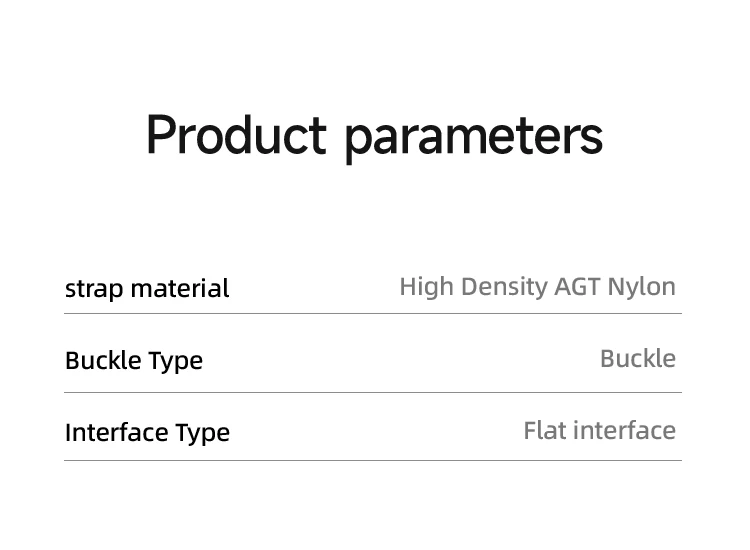Click the Flat interface value

pyautogui.click(x=600, y=430)
